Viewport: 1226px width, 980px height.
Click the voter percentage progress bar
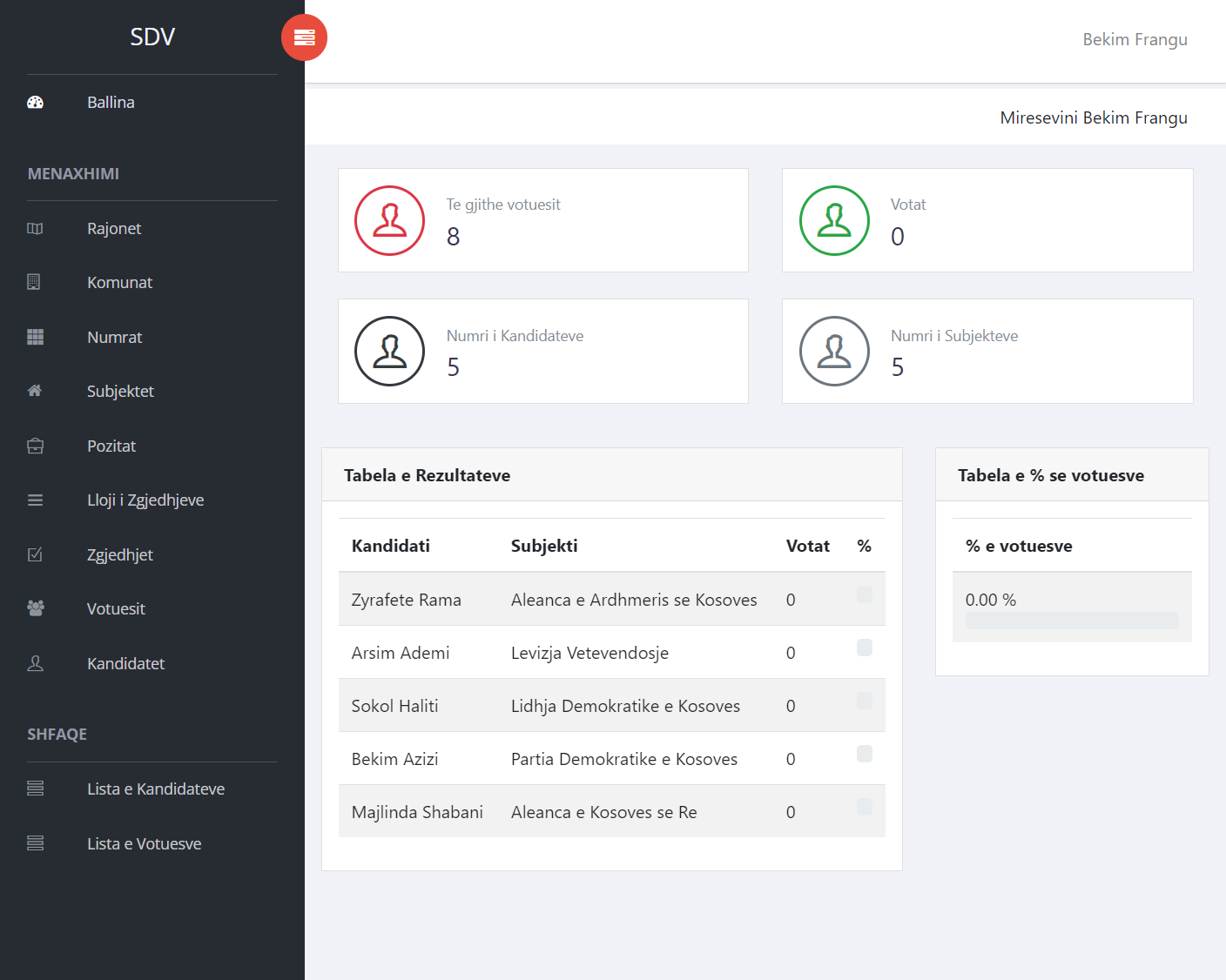[x=1071, y=621]
